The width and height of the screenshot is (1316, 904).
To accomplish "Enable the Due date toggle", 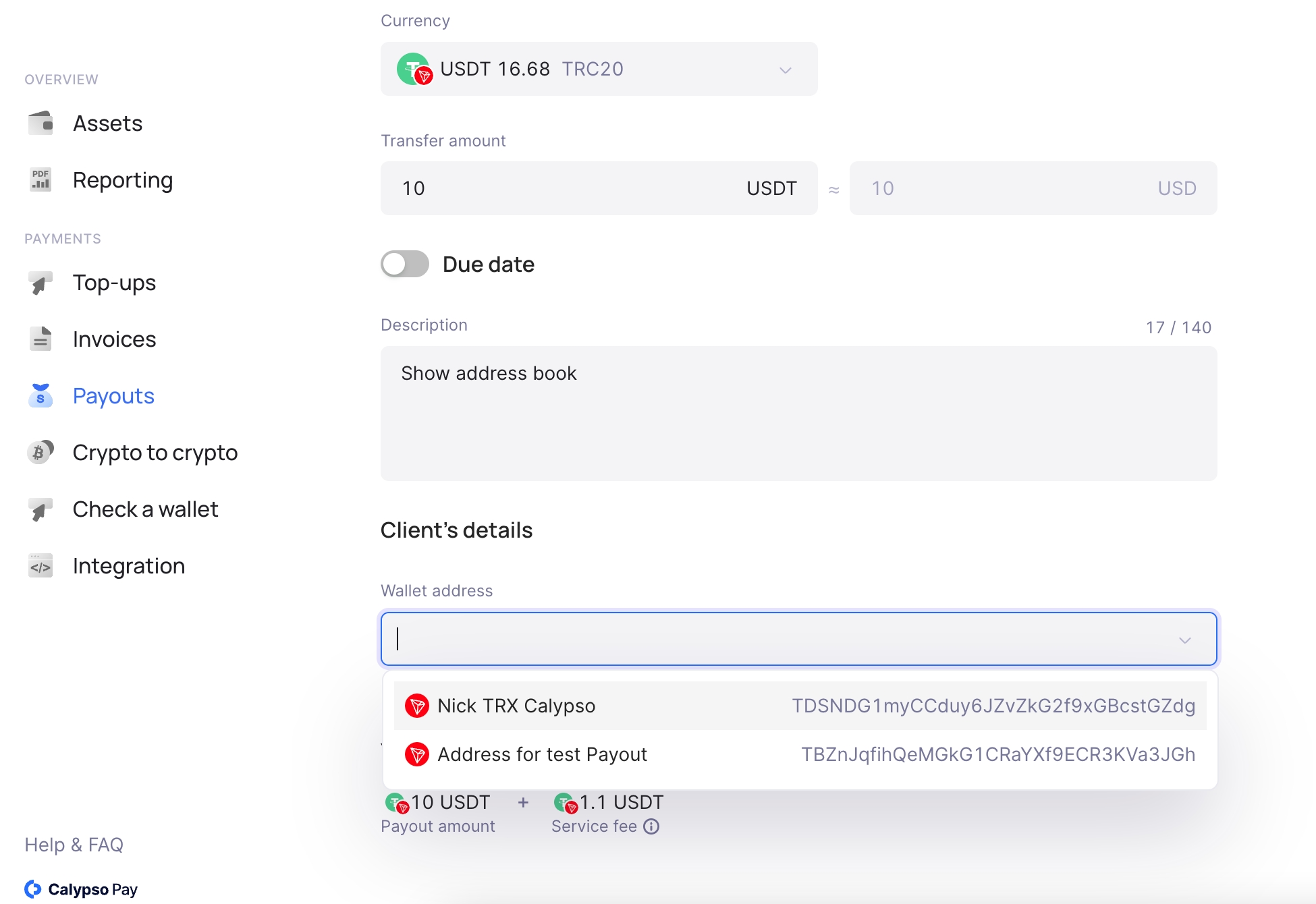I will tap(405, 264).
